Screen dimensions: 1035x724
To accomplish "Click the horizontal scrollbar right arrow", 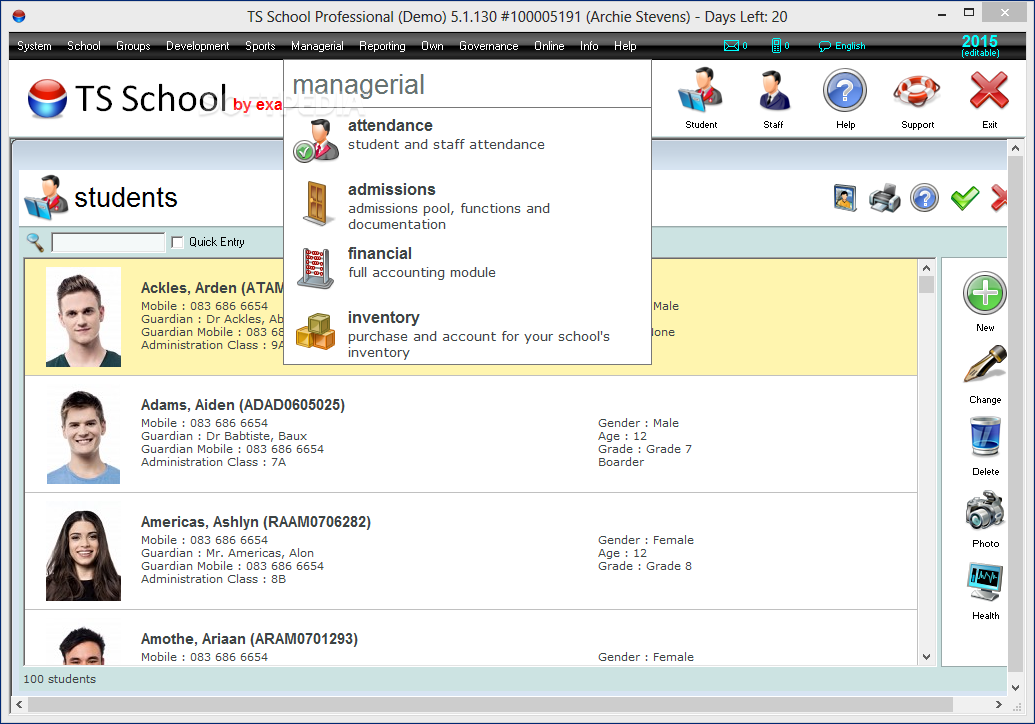I will click(x=999, y=705).
